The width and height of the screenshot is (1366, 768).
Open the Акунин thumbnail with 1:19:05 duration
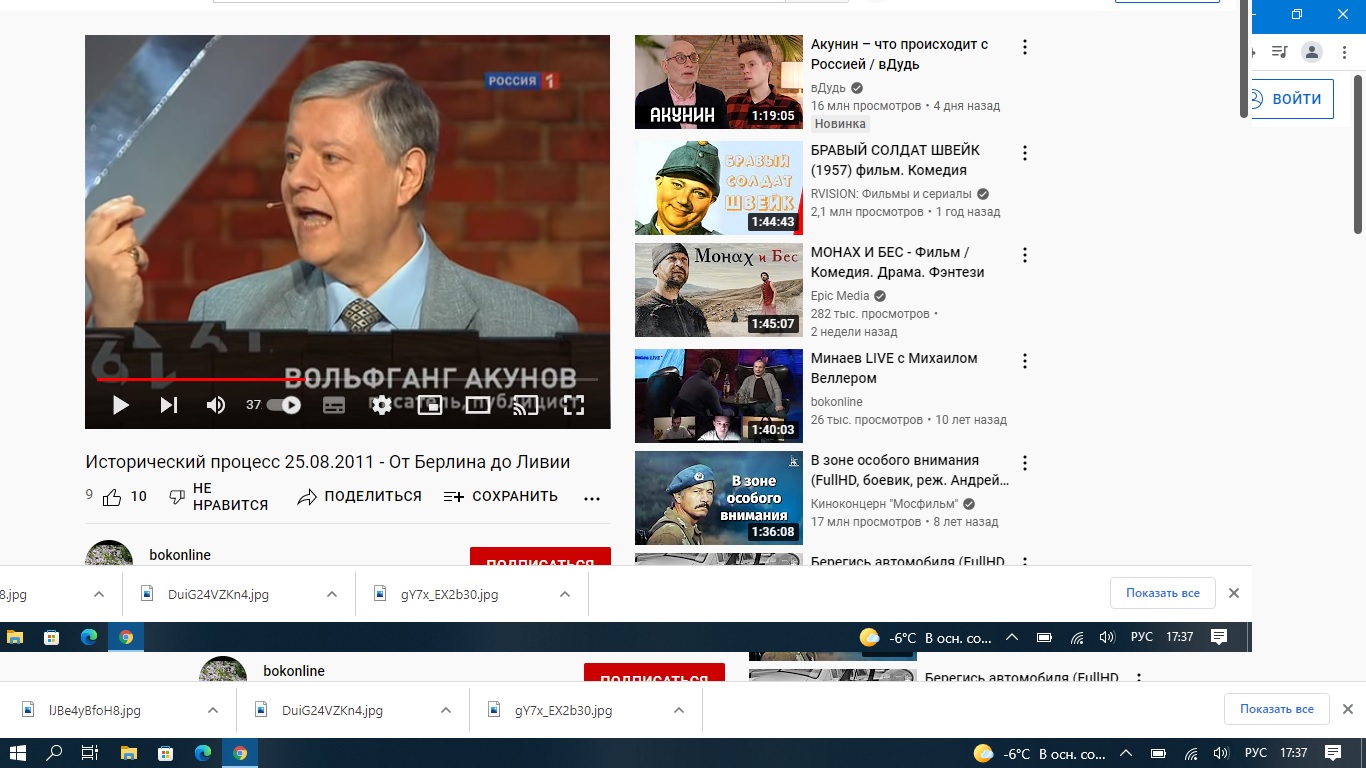[719, 82]
